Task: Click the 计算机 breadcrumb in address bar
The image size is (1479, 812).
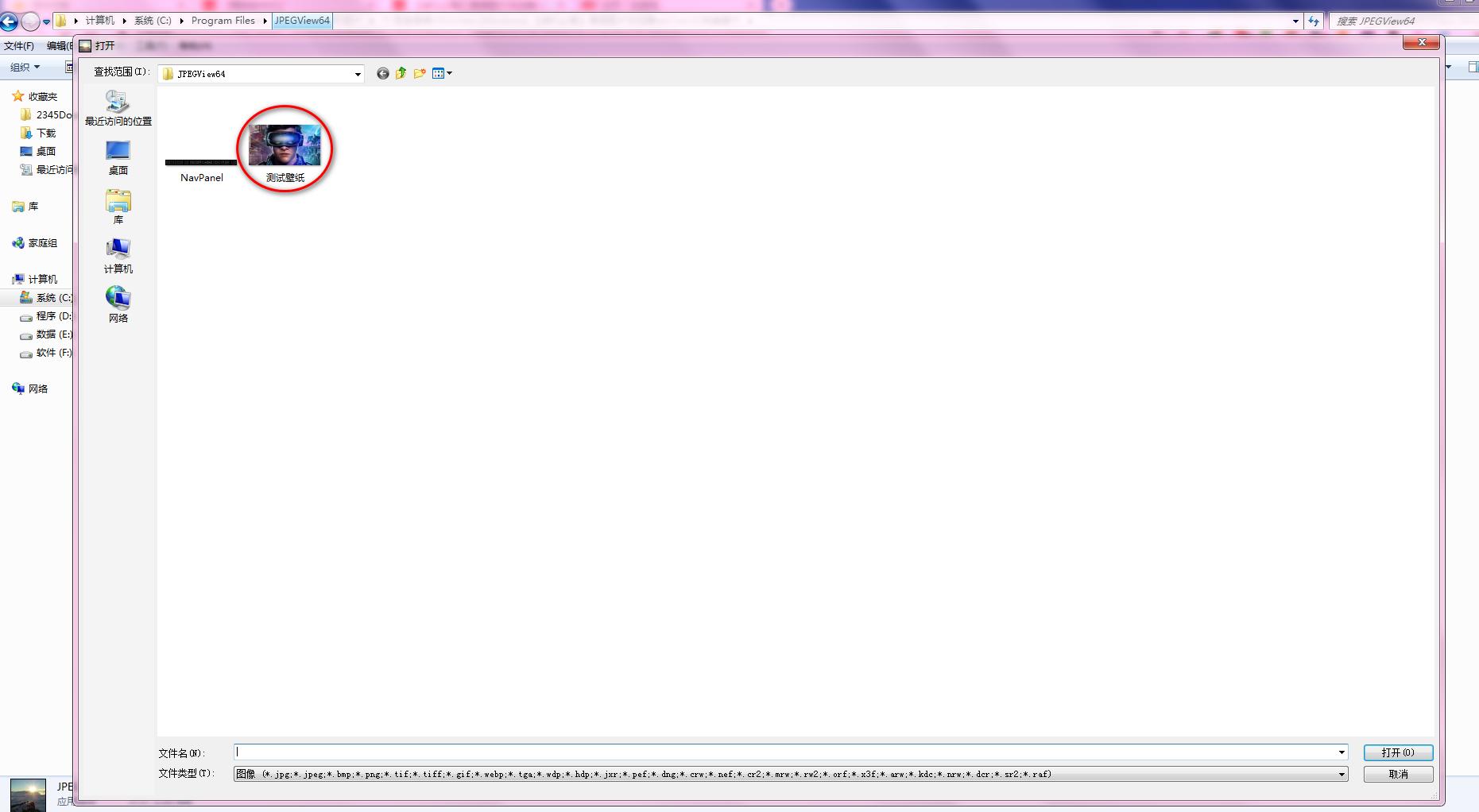Action: [100, 21]
